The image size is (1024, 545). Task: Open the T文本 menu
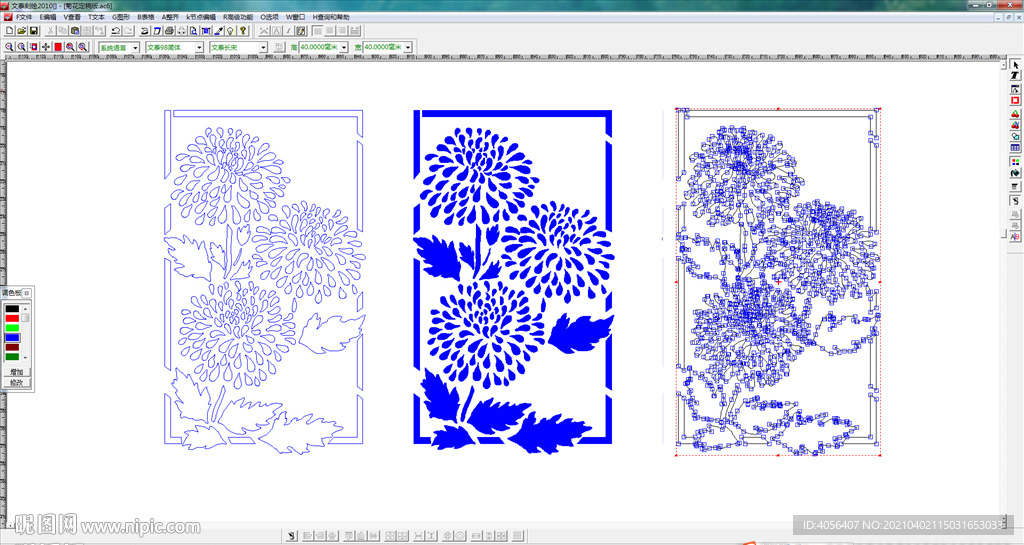[96, 17]
